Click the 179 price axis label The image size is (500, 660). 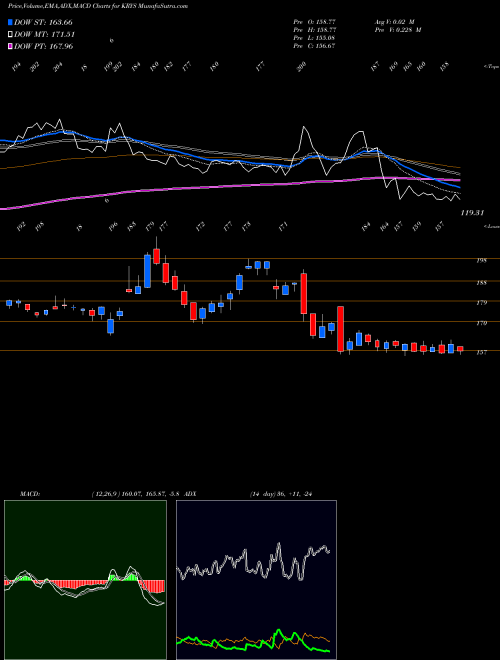[481, 303]
